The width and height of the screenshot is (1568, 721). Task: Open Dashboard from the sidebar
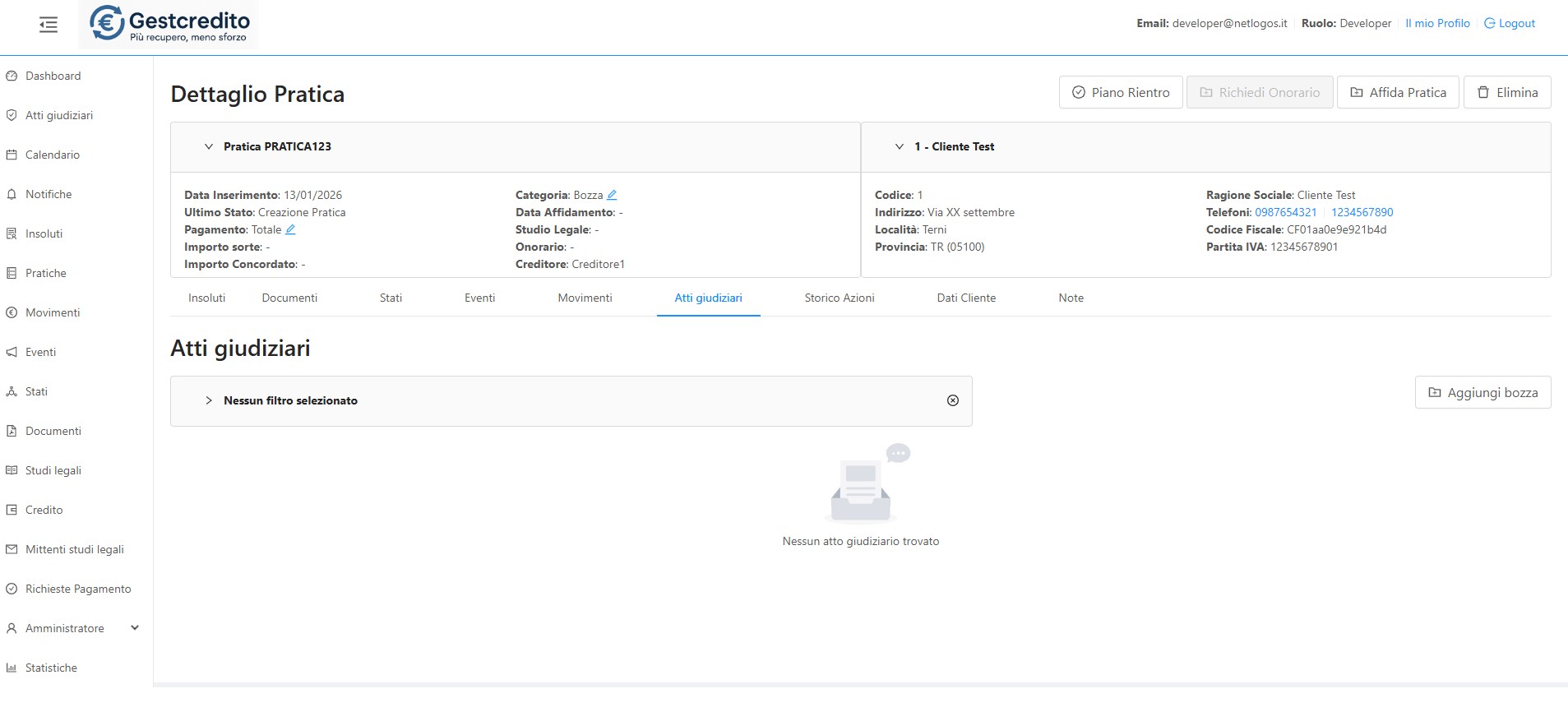coord(53,76)
